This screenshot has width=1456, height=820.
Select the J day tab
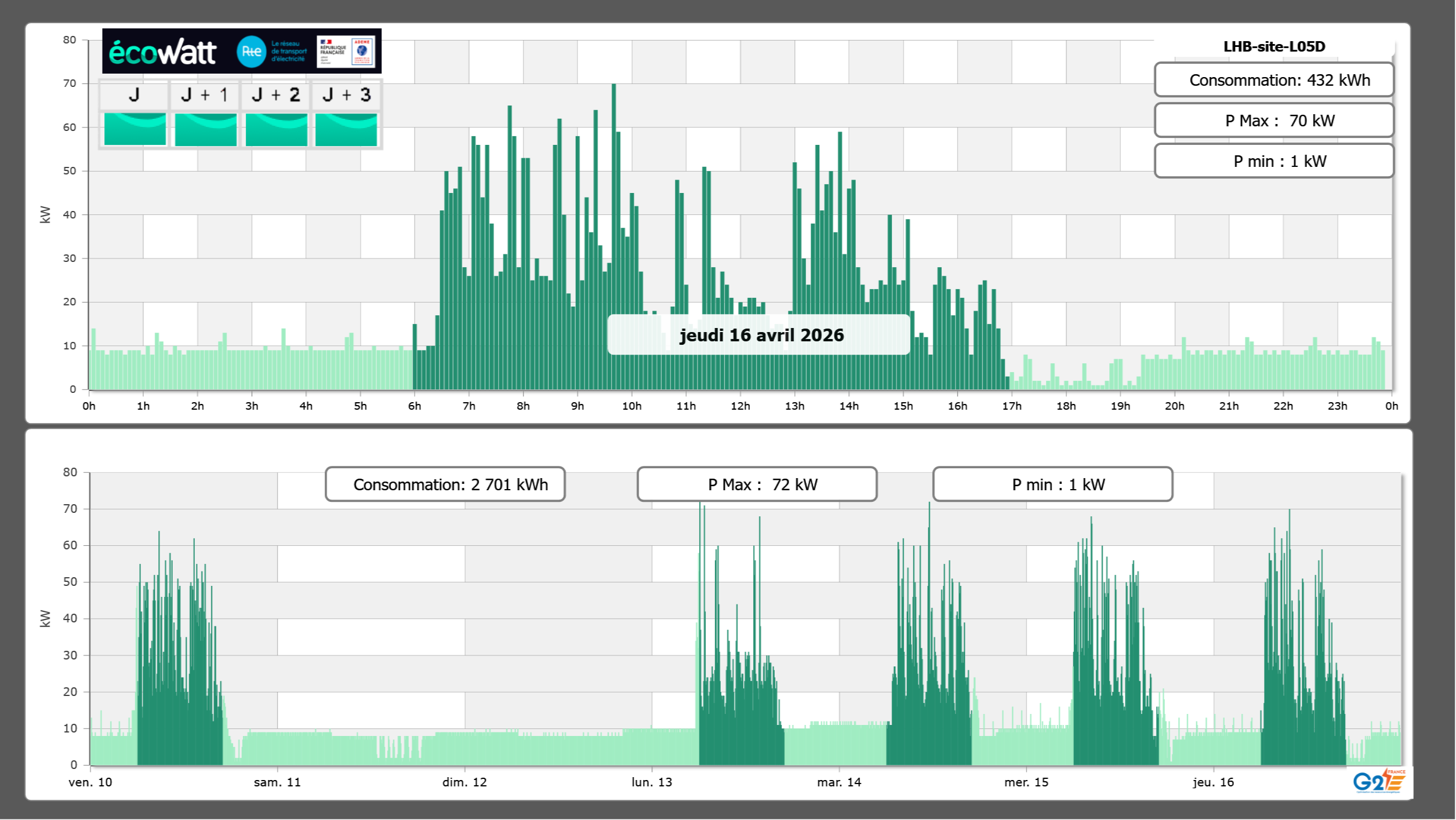pyautogui.click(x=134, y=95)
